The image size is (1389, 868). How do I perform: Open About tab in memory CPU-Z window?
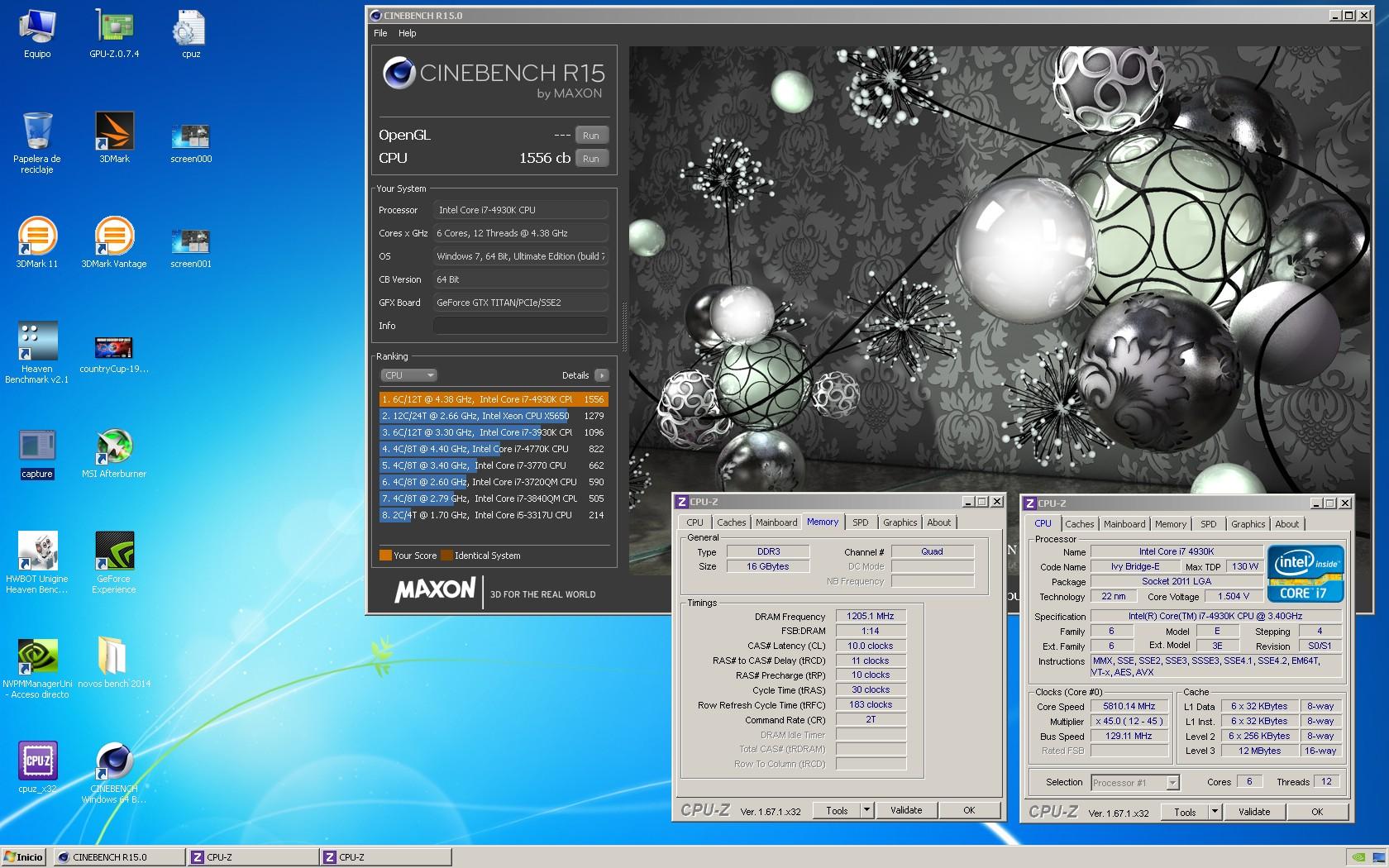pyautogui.click(x=938, y=522)
